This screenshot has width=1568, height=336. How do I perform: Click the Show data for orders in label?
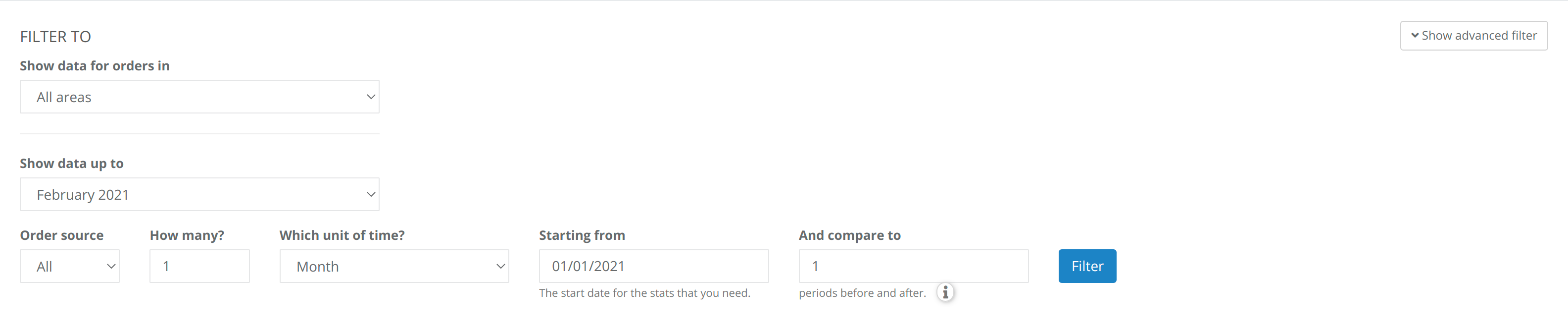[x=95, y=66]
